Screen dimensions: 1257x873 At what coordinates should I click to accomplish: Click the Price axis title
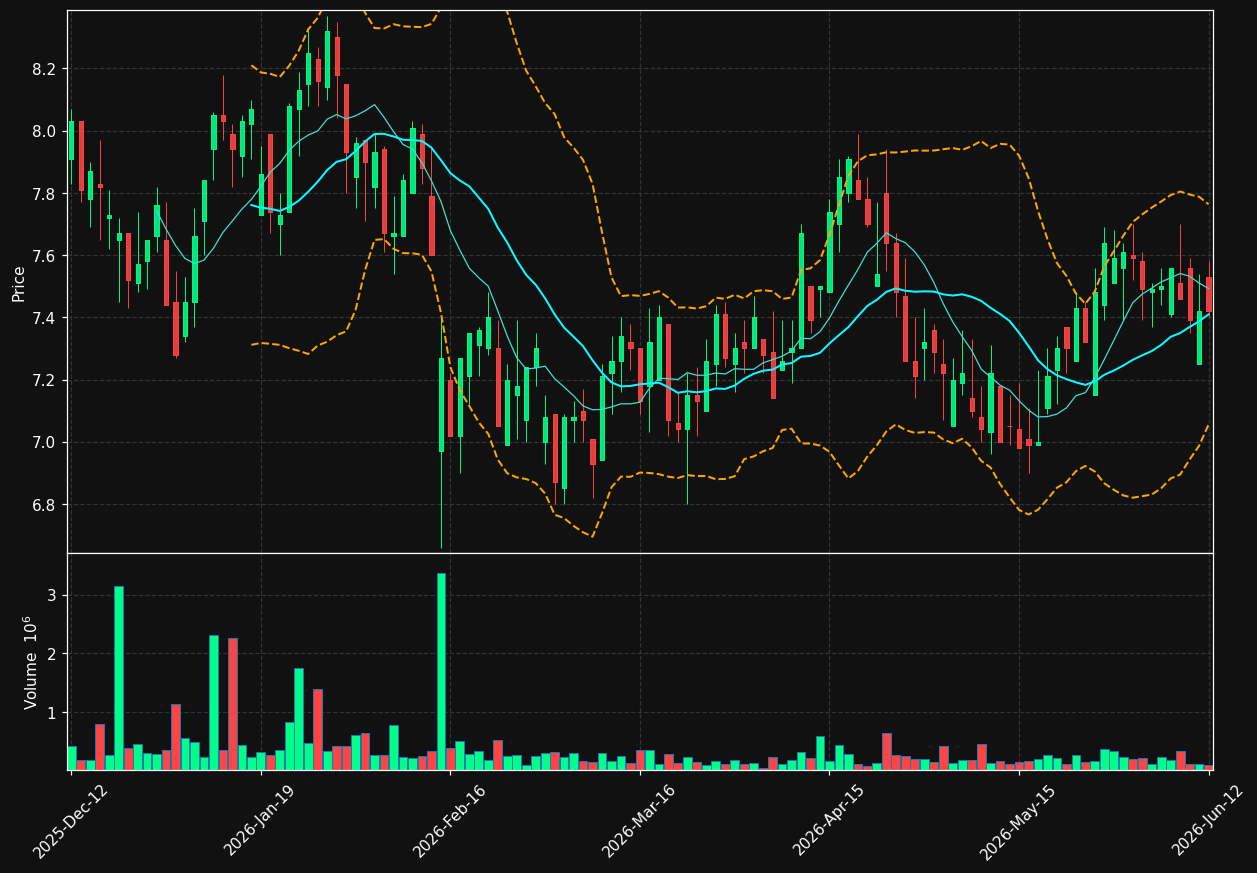tap(19, 283)
